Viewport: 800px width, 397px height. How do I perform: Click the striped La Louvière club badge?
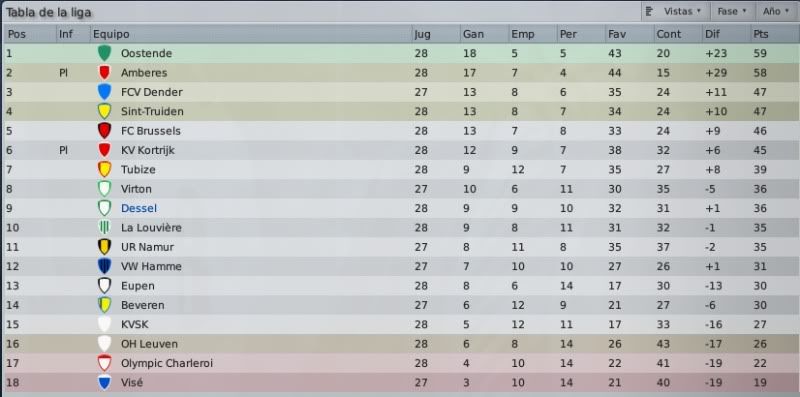tap(104, 228)
